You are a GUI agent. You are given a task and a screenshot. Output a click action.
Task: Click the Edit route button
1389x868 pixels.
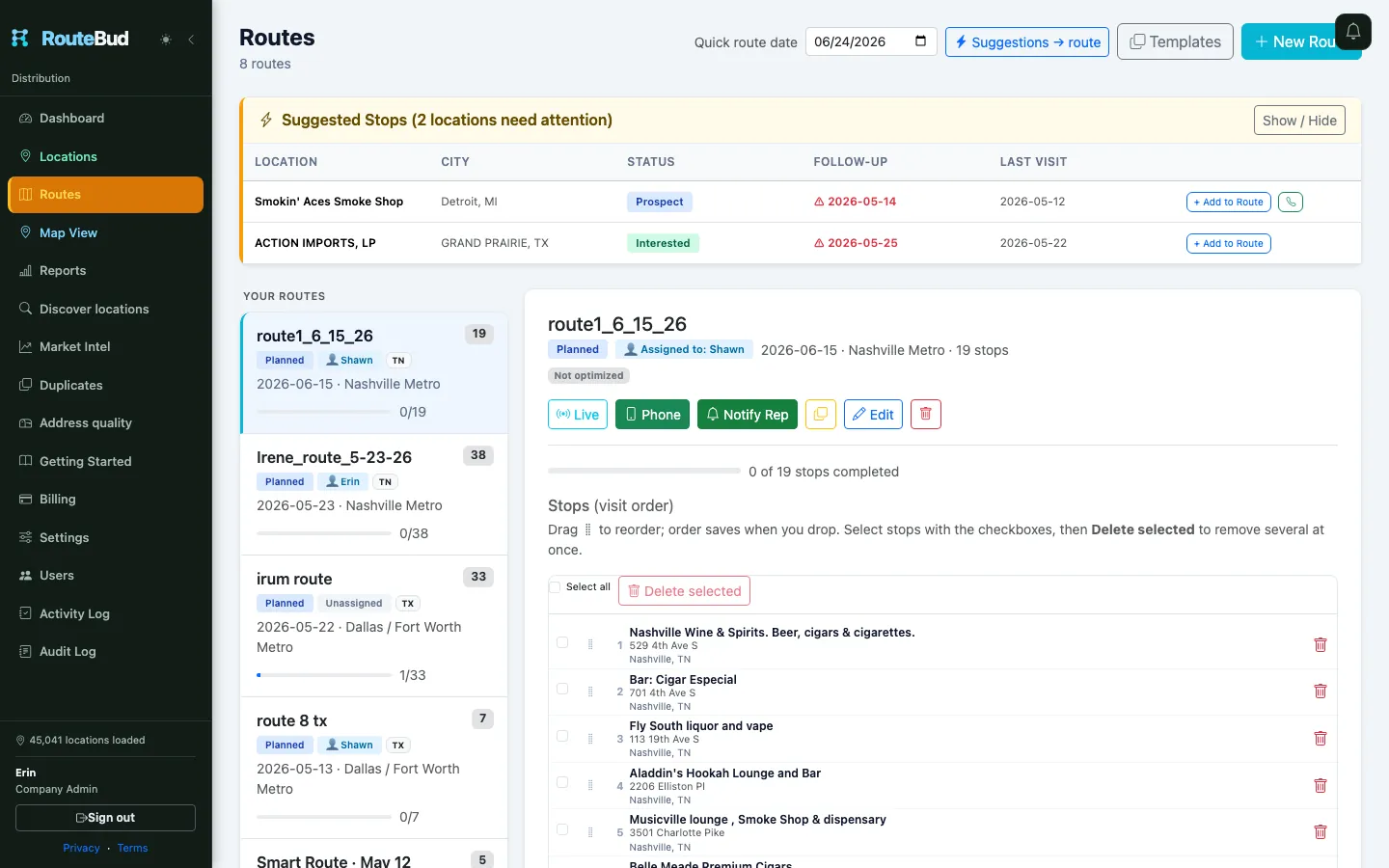point(873,414)
